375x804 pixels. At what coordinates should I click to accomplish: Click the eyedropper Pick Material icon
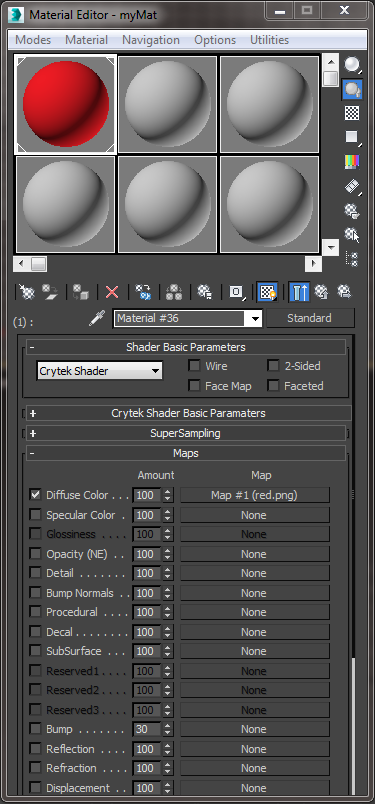tap(96, 318)
